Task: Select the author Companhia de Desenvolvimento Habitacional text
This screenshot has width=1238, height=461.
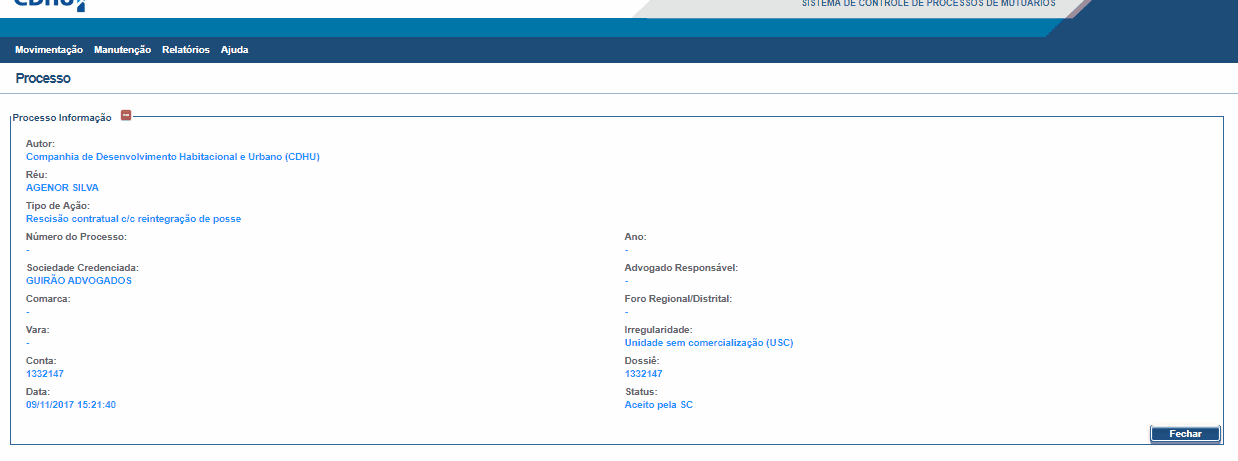Action: click(x=173, y=157)
